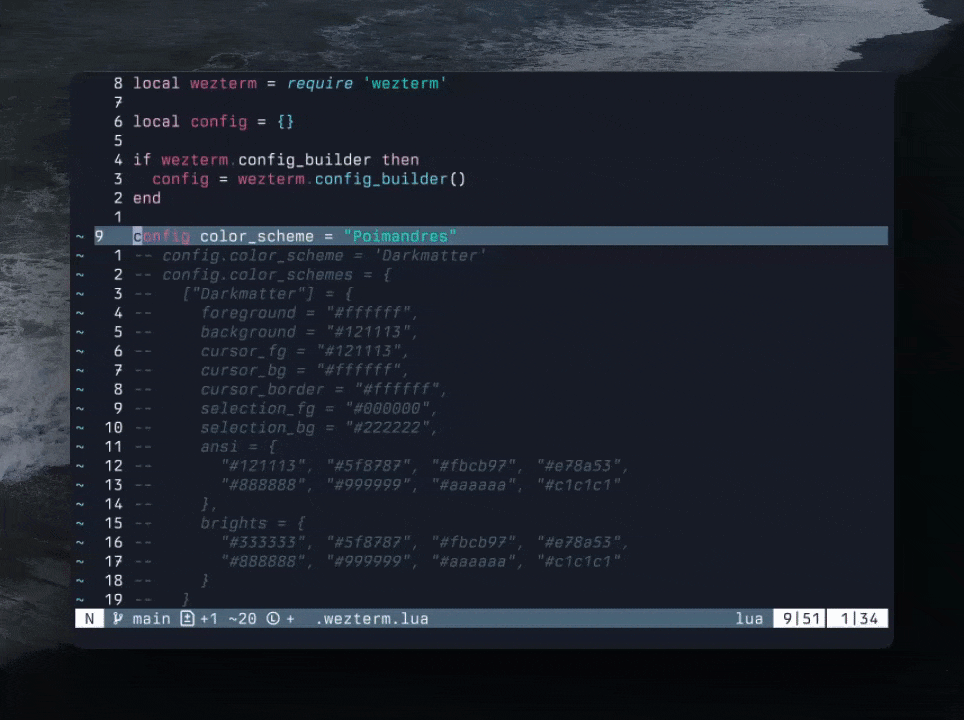Click the '1|34' column position indicator
The image size is (964, 720).
858,619
